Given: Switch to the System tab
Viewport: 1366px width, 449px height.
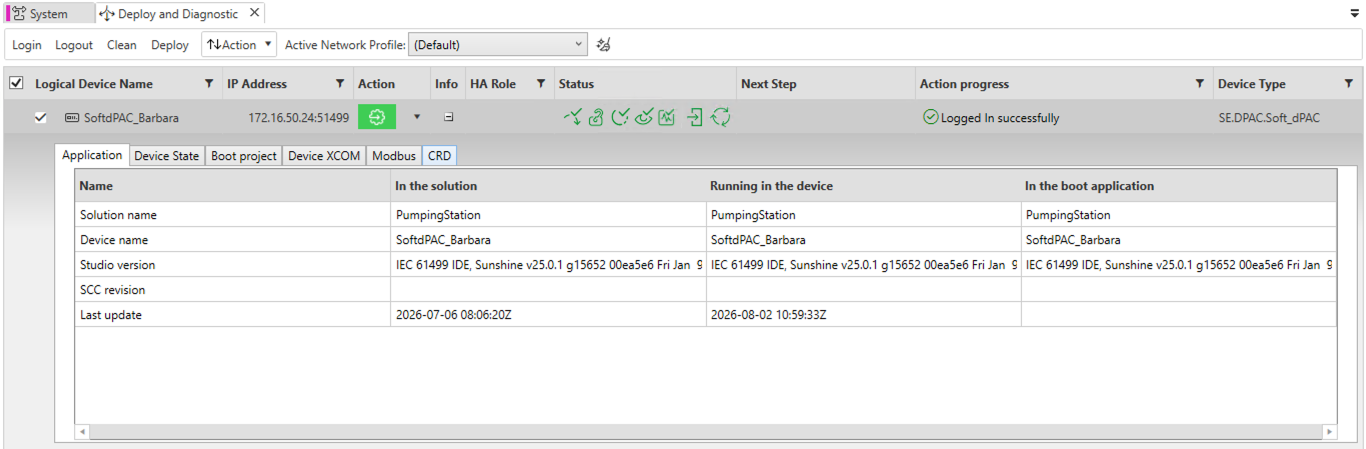Looking at the screenshot, I should point(49,14).
